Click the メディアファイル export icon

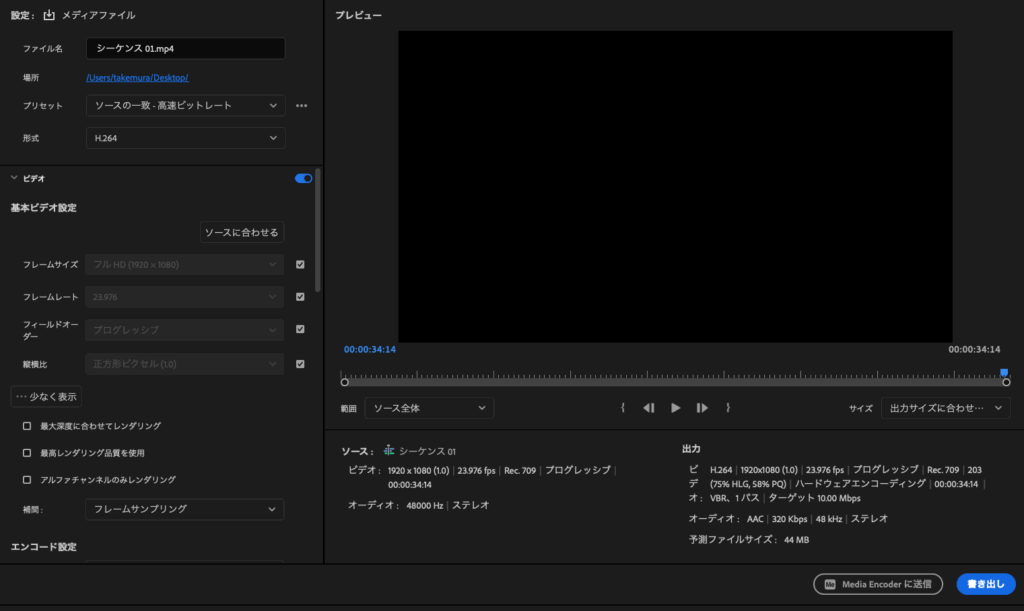(49, 15)
